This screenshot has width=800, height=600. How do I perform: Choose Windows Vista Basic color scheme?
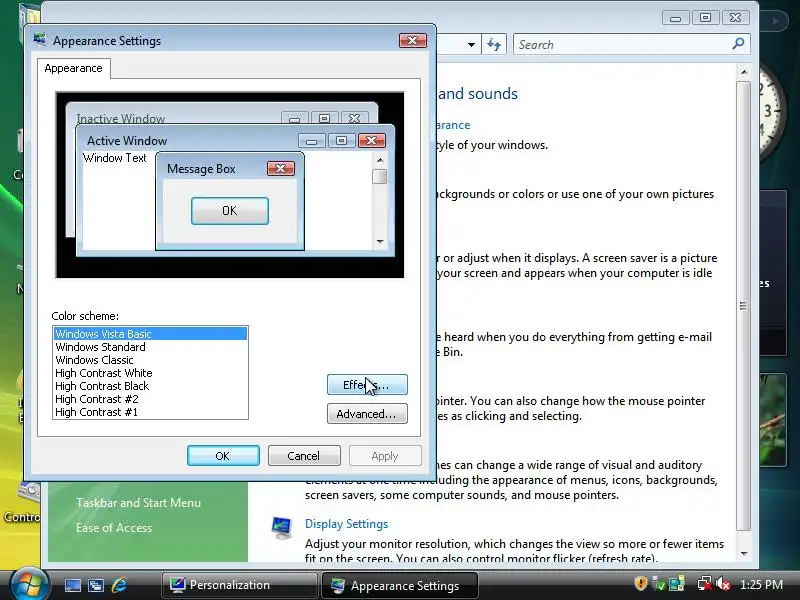click(x=150, y=334)
